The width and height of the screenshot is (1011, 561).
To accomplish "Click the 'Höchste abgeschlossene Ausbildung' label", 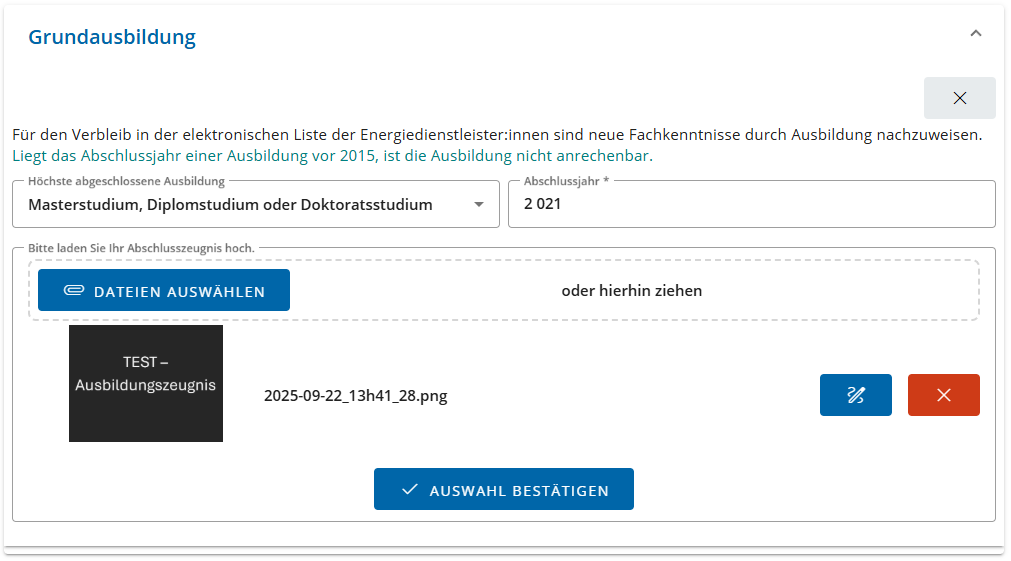I will click(126, 182).
